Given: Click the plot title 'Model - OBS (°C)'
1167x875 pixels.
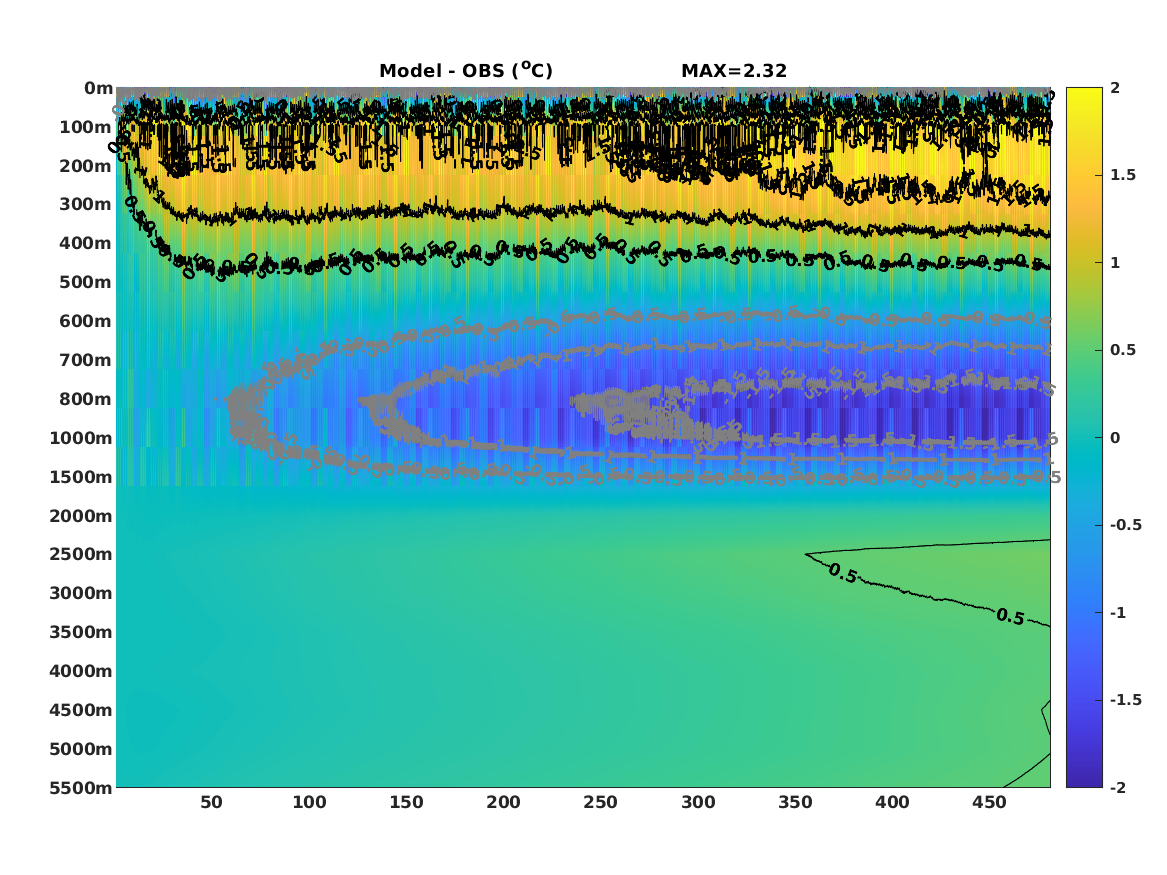Looking at the screenshot, I should point(466,71).
